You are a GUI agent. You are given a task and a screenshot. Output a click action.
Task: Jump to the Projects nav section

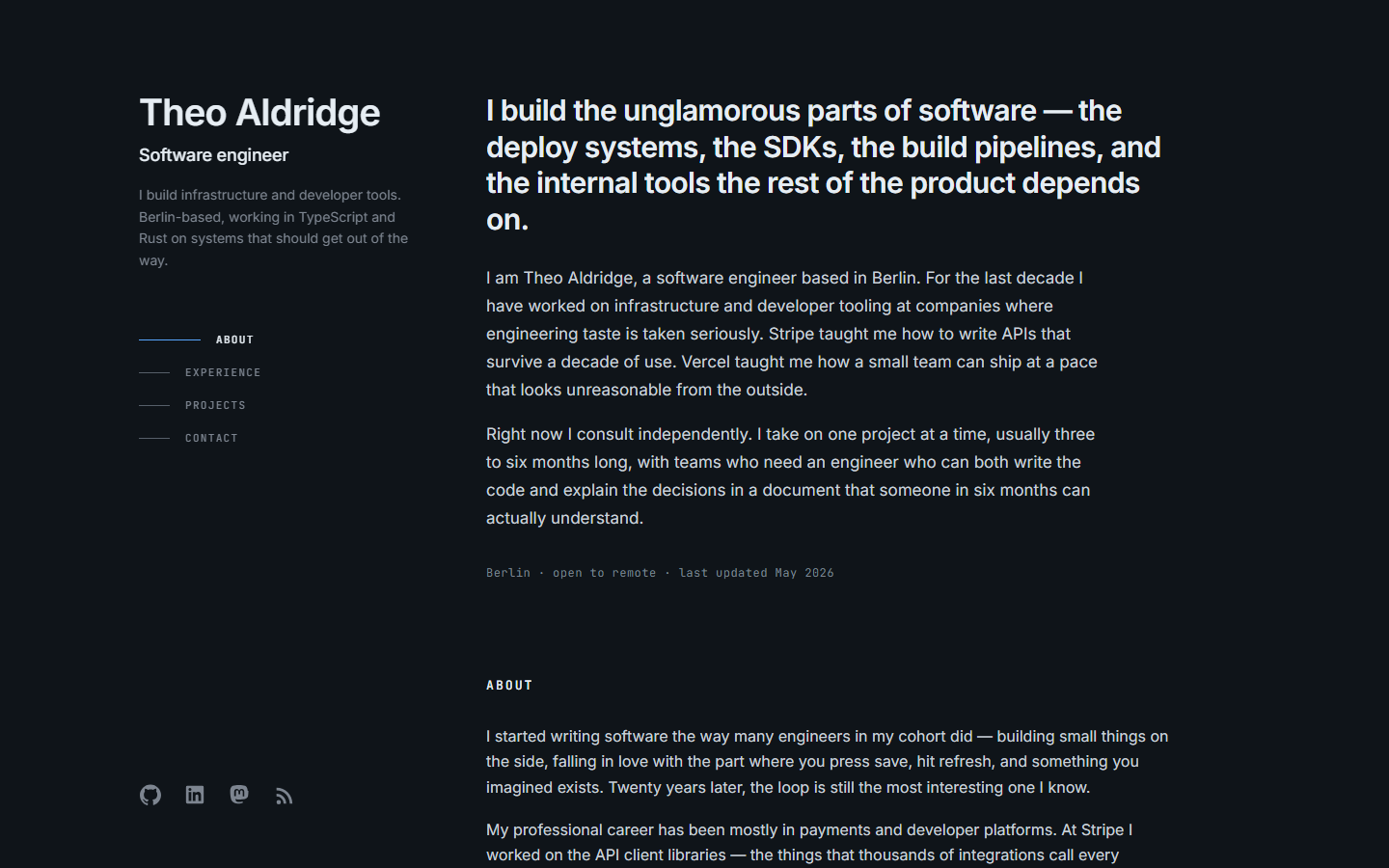pos(193,405)
